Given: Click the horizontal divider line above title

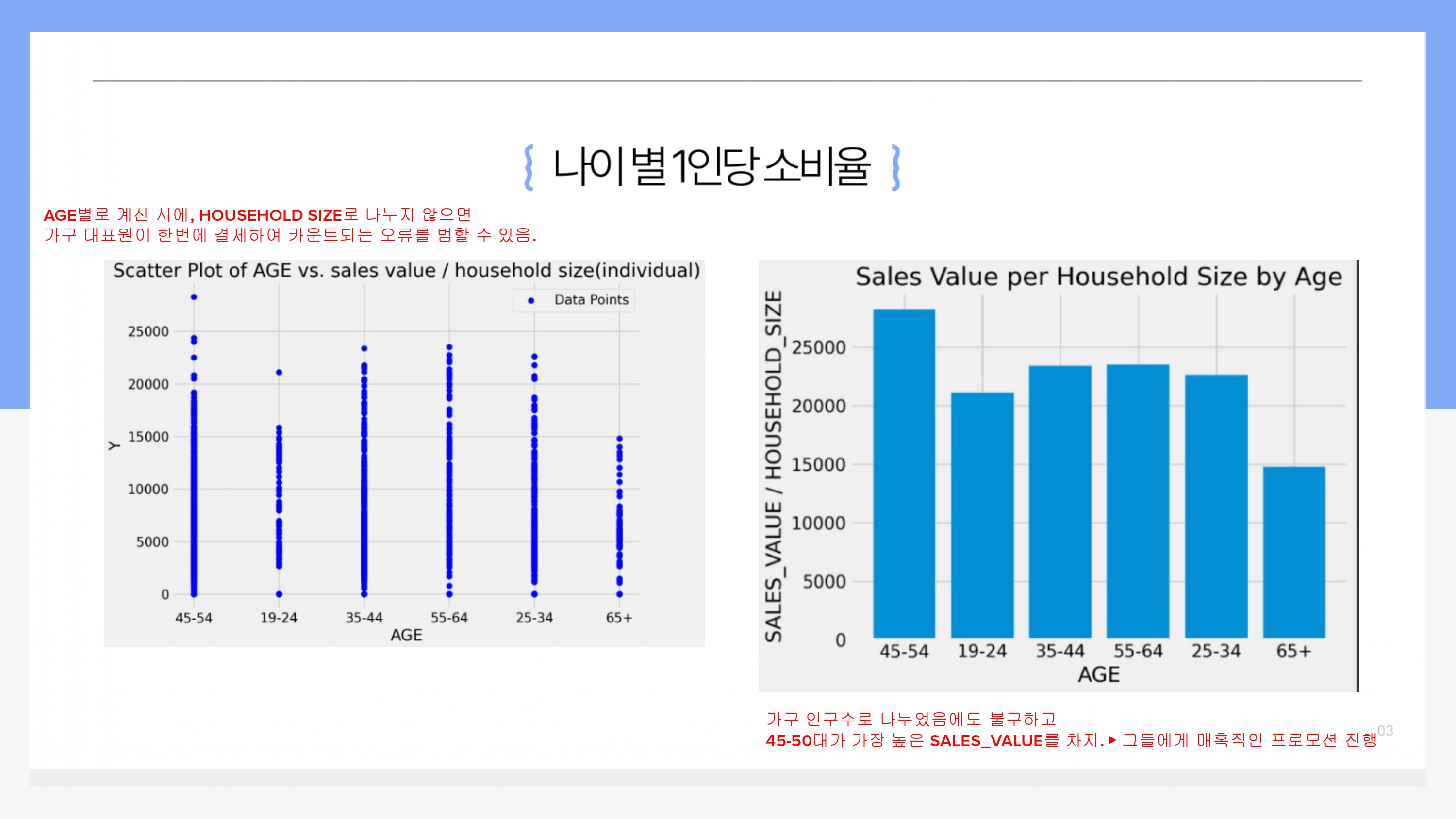Looking at the screenshot, I should [727, 81].
